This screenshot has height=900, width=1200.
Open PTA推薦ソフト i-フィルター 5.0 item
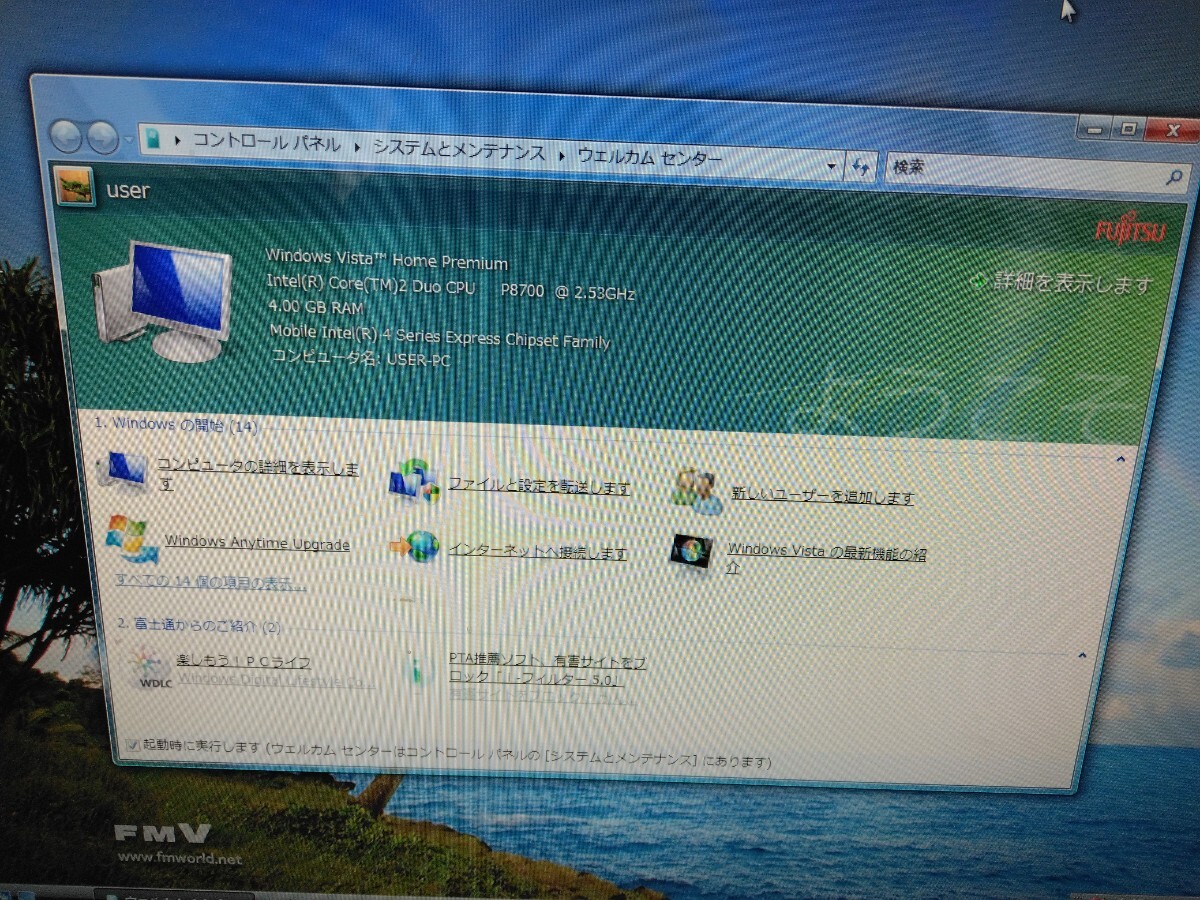pyautogui.click(x=547, y=670)
